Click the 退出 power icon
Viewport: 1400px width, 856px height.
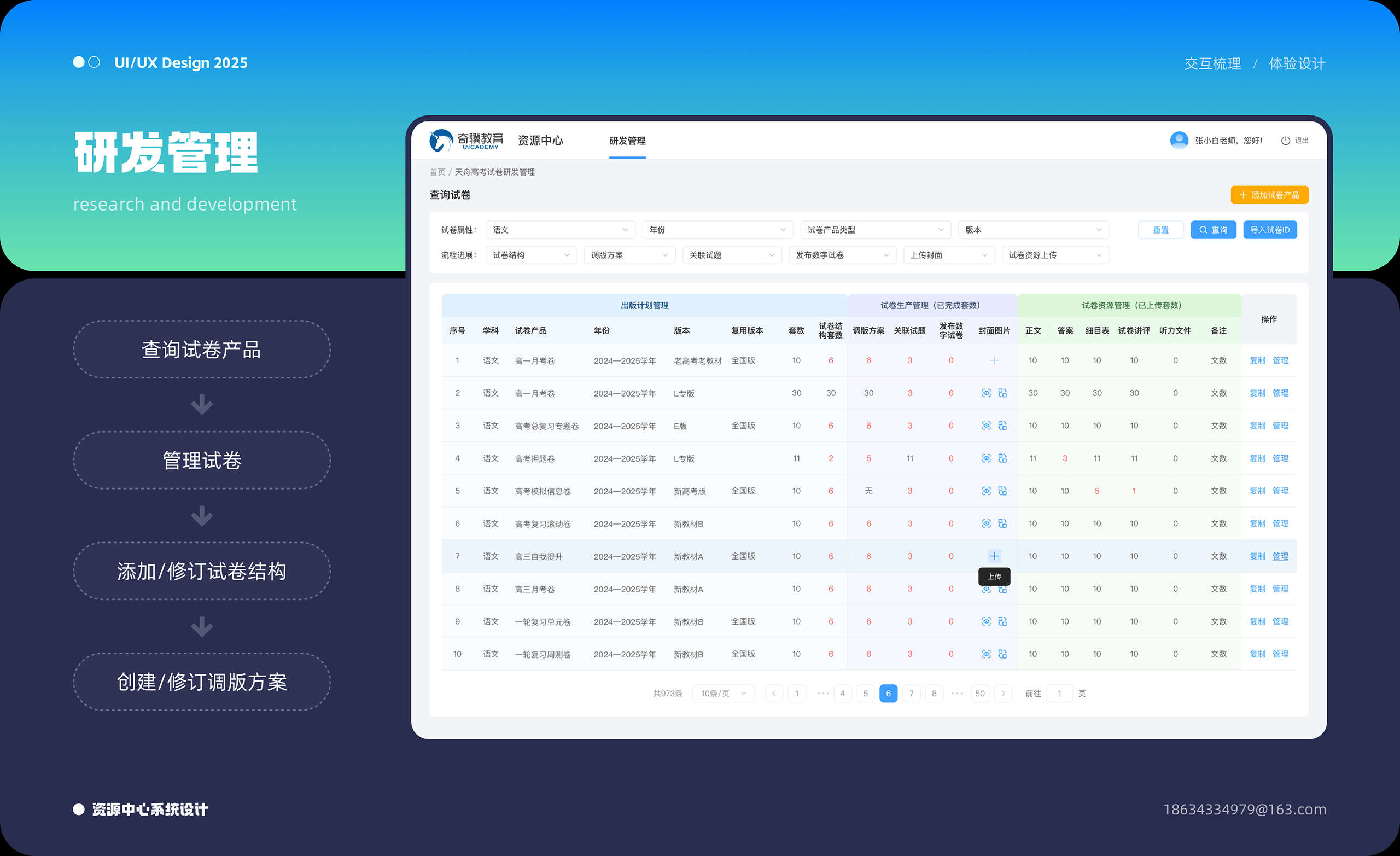click(1285, 141)
